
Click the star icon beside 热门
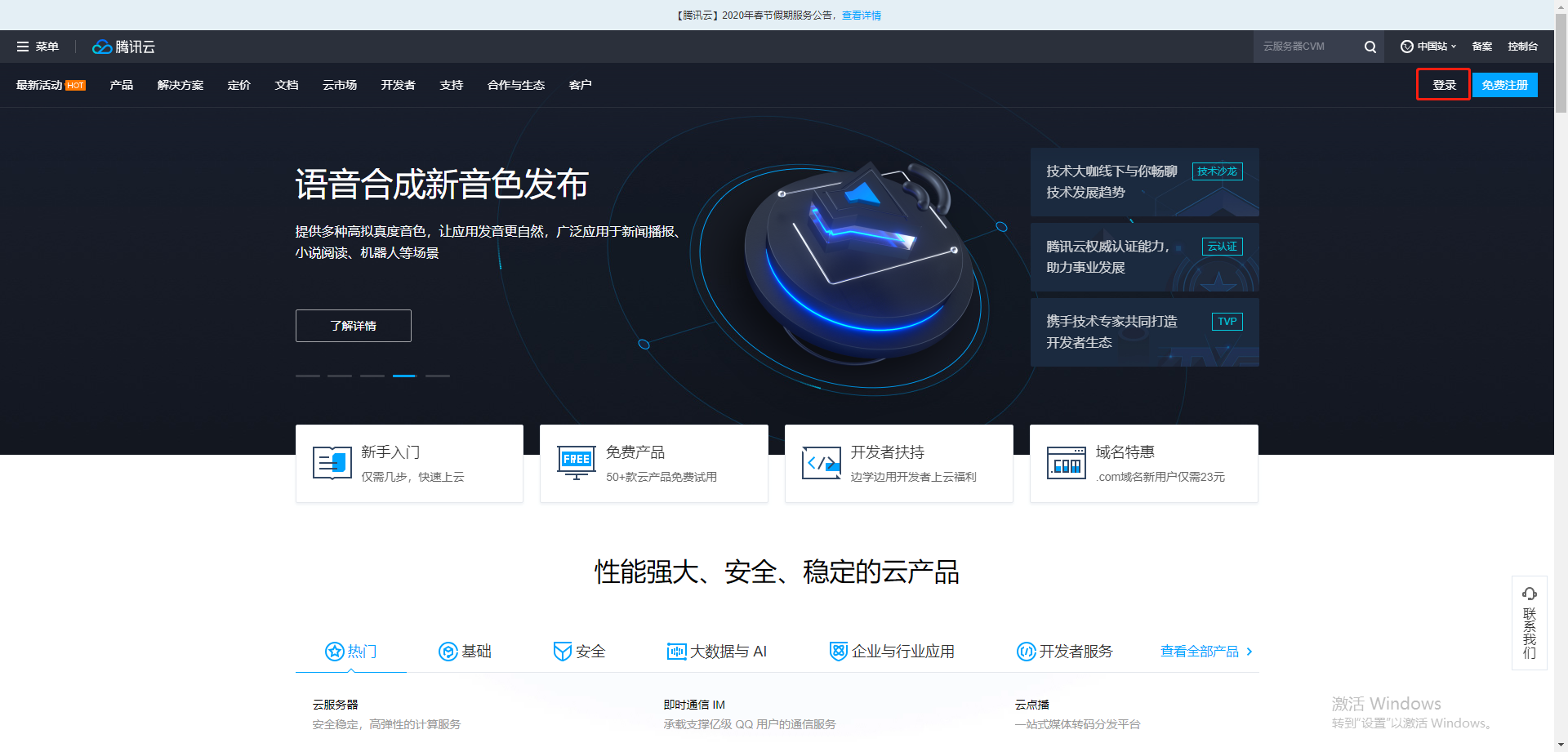point(334,651)
